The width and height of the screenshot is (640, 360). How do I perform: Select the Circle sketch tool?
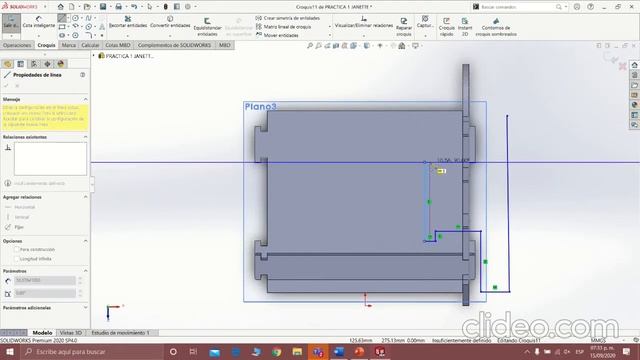click(76, 18)
